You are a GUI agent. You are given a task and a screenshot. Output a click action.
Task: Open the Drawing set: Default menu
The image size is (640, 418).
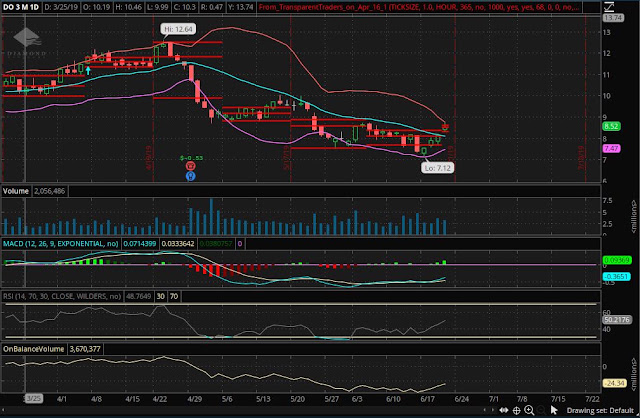click(x=600, y=411)
